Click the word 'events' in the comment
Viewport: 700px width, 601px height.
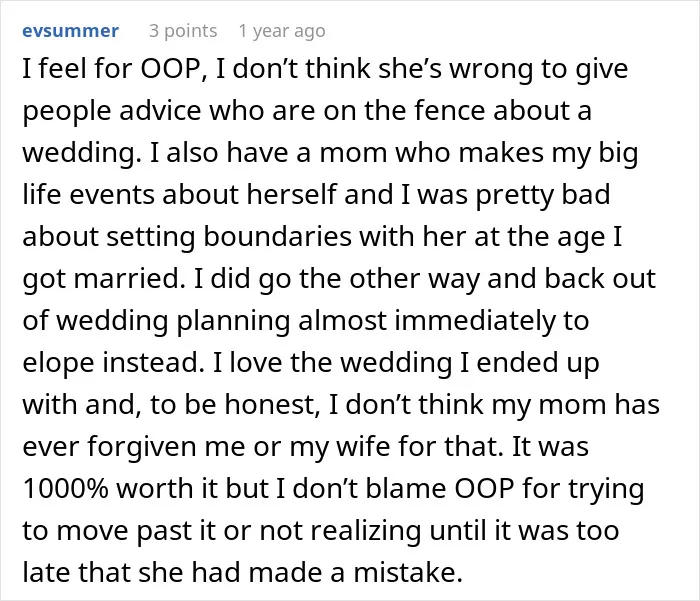point(112,194)
